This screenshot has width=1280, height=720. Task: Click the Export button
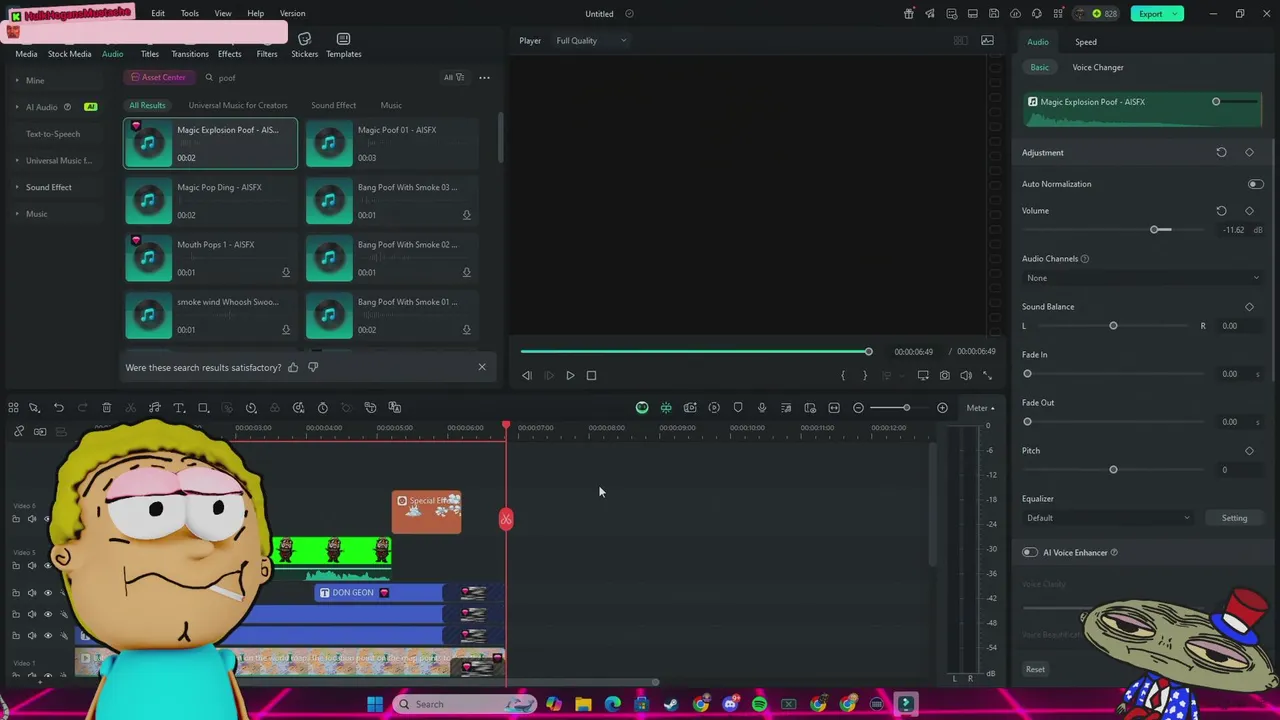pyautogui.click(x=1157, y=13)
